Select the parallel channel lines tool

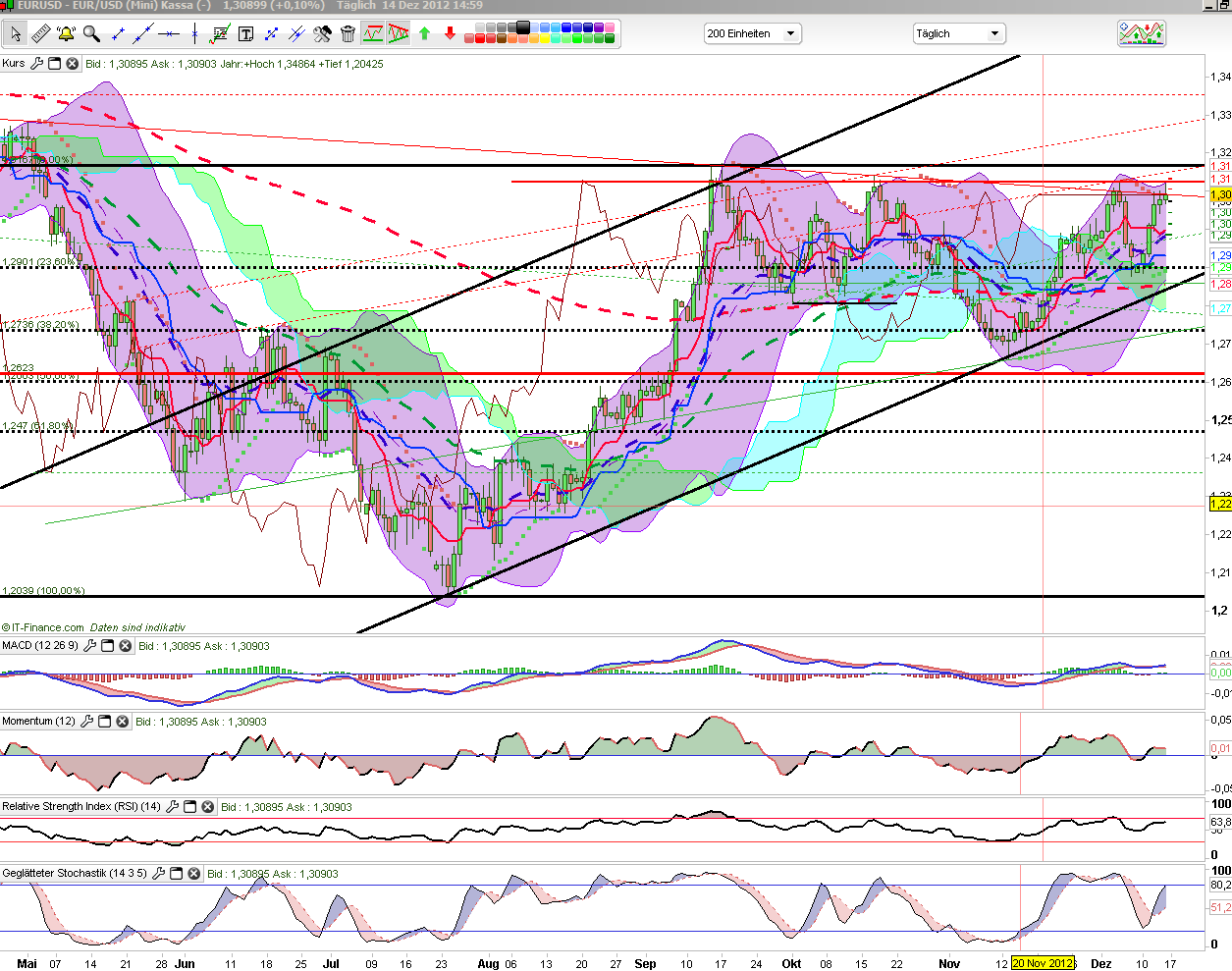296,34
